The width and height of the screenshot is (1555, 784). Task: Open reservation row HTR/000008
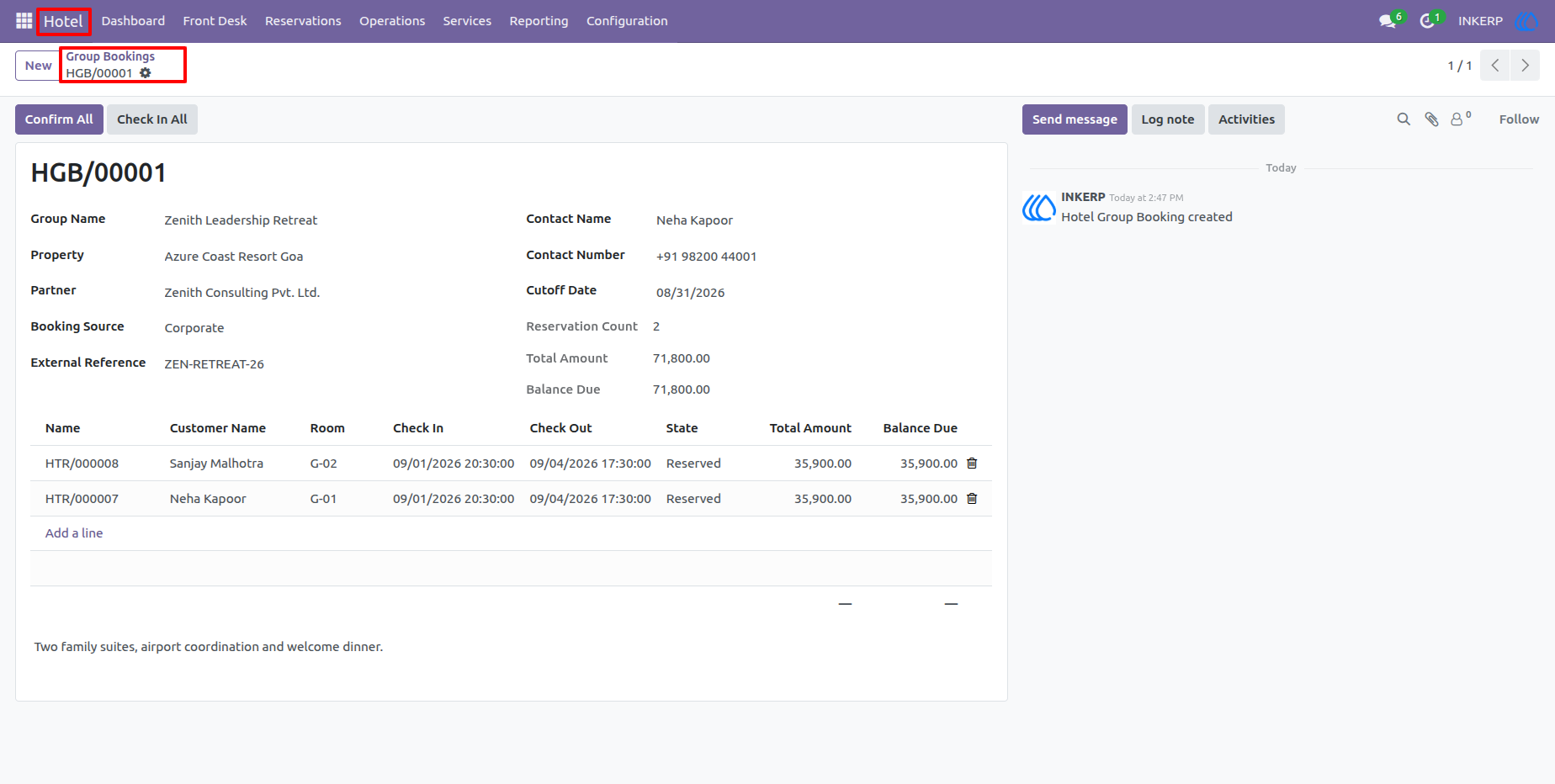(x=511, y=464)
